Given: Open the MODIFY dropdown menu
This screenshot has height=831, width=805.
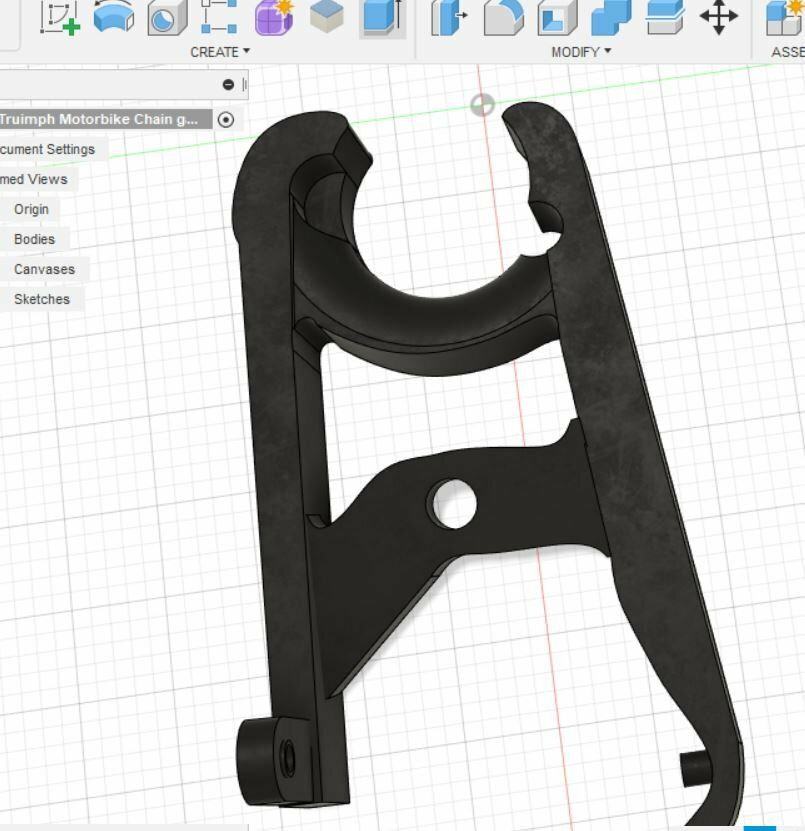Looking at the screenshot, I should coord(578,51).
